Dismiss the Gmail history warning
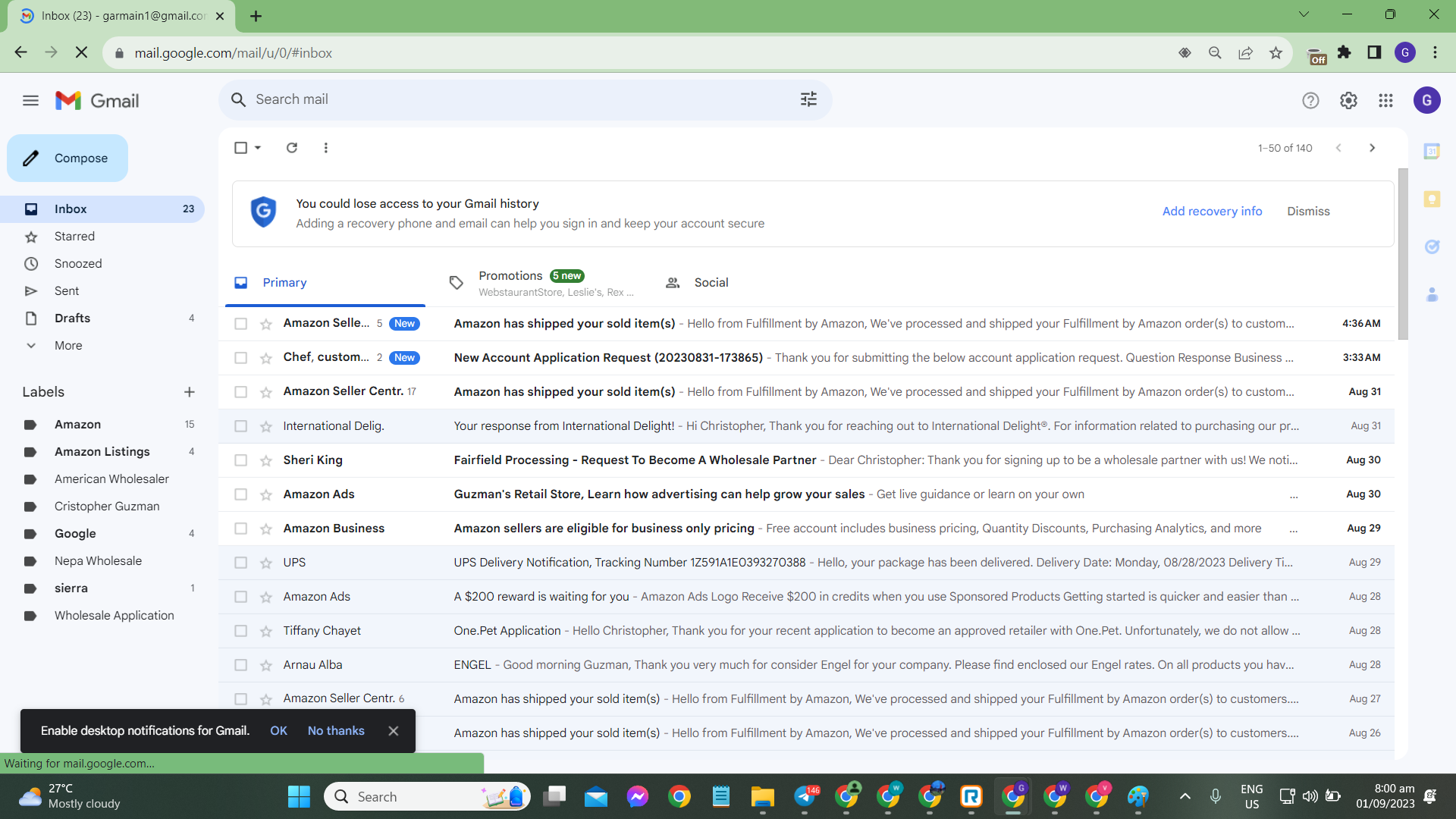This screenshot has height=819, width=1456. click(1308, 212)
